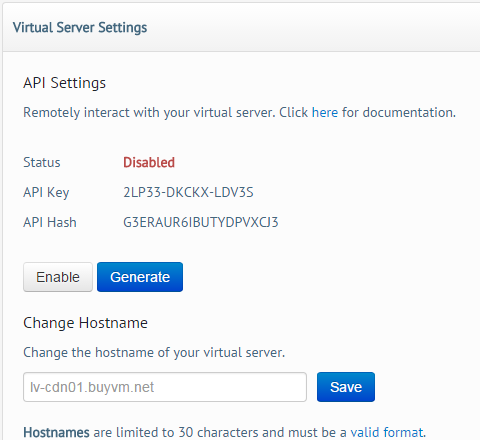The height and width of the screenshot is (440, 480).
Task: Click the API Key row label
Action: click(46, 192)
